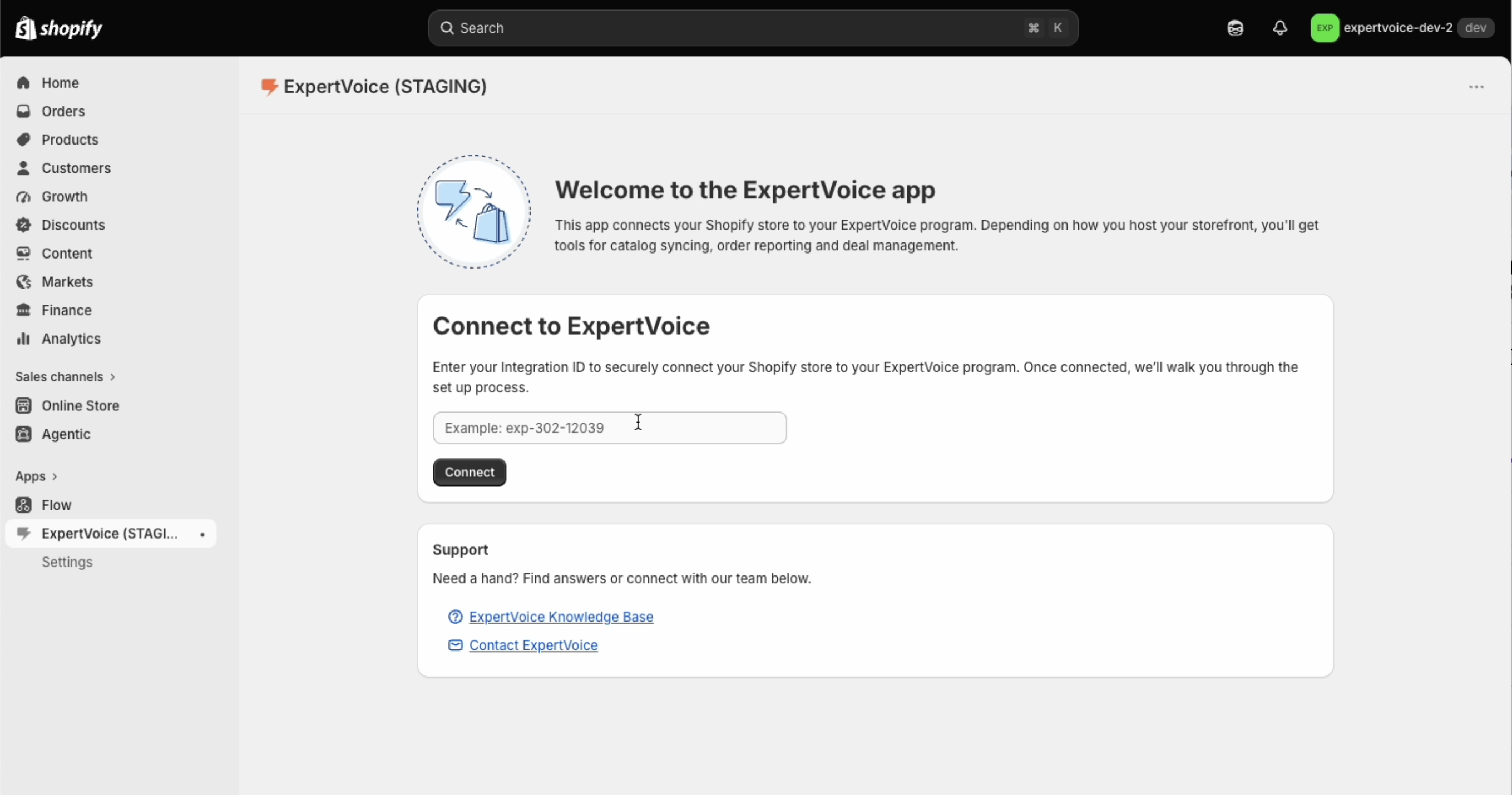Open ExpertVoice Knowledge Base link
1512x795 pixels.
tap(561, 617)
